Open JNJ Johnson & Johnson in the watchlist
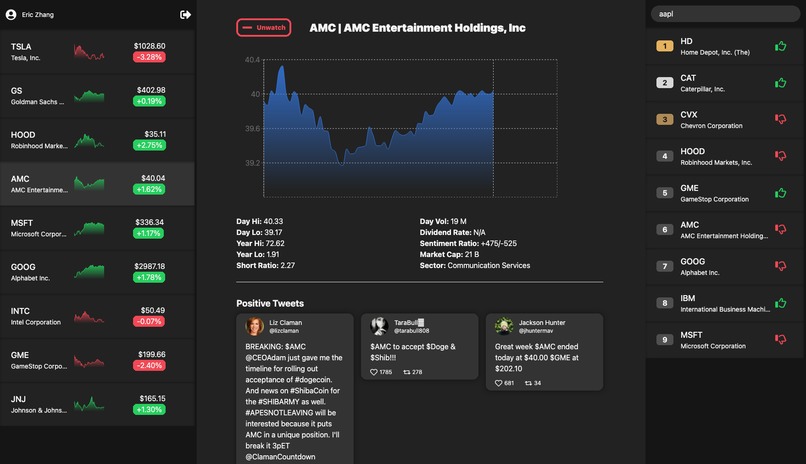806x464 pixels. point(97,404)
